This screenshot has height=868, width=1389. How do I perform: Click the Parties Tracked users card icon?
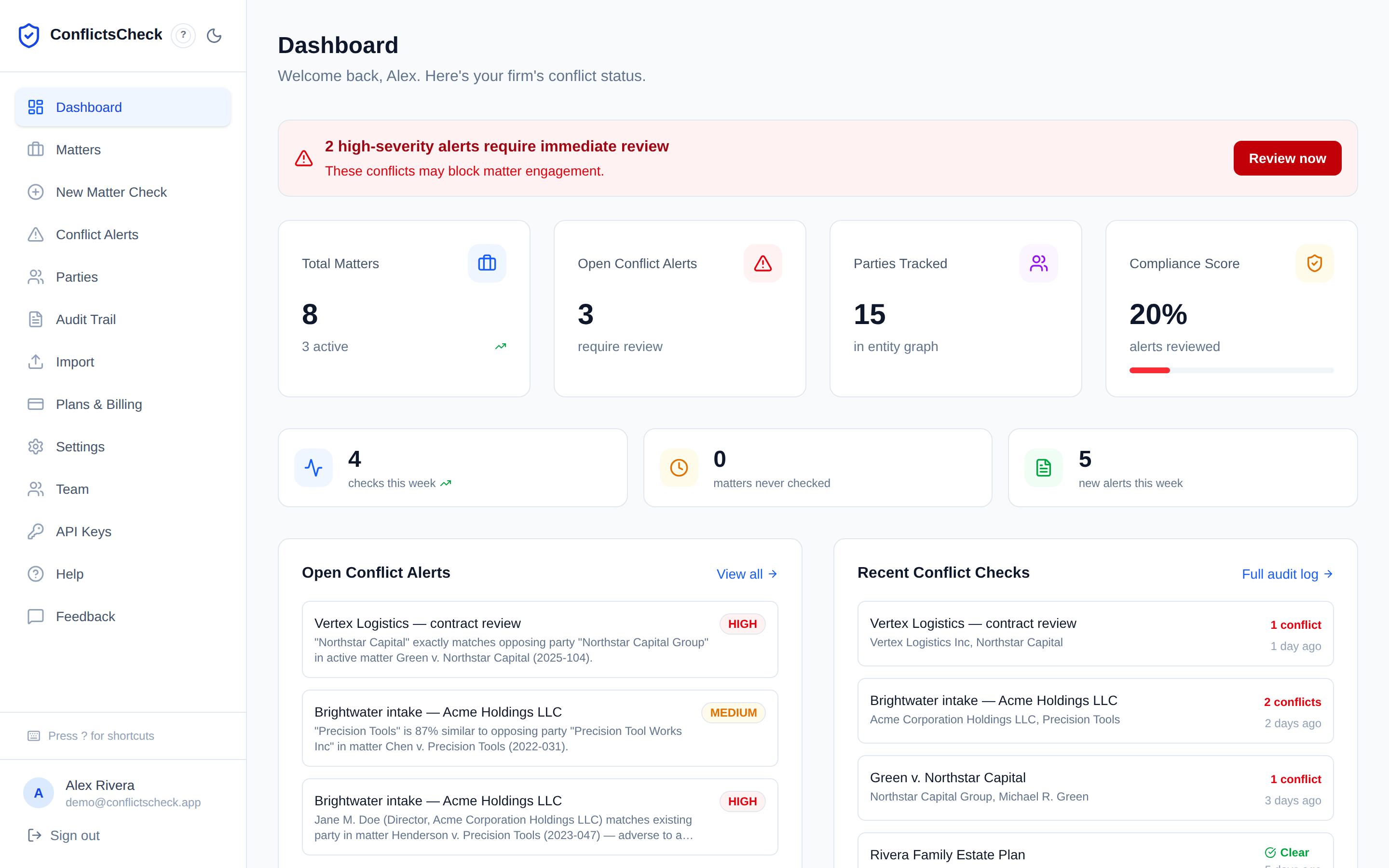click(1039, 263)
